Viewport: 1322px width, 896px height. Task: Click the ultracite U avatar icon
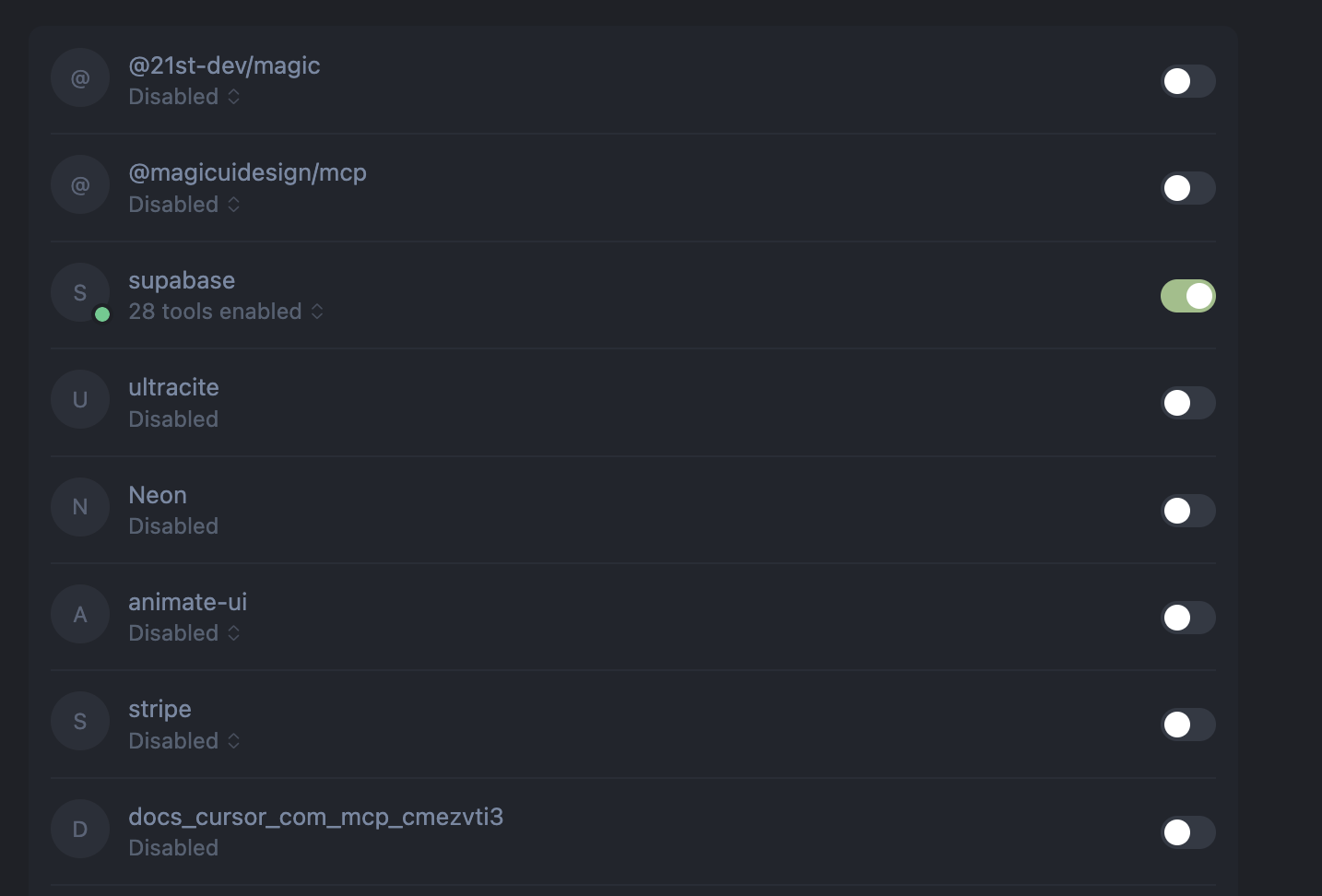(x=80, y=399)
